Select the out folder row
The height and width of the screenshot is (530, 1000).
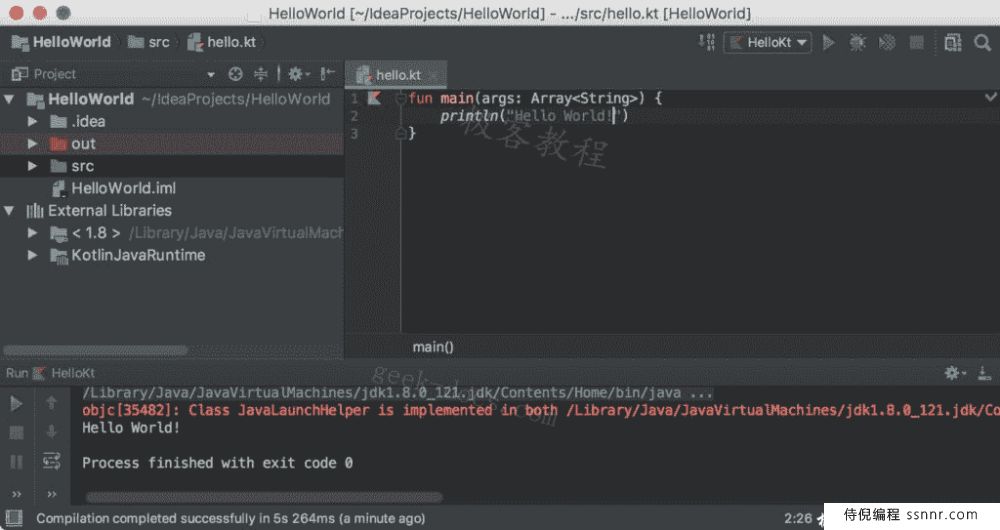tap(172, 144)
